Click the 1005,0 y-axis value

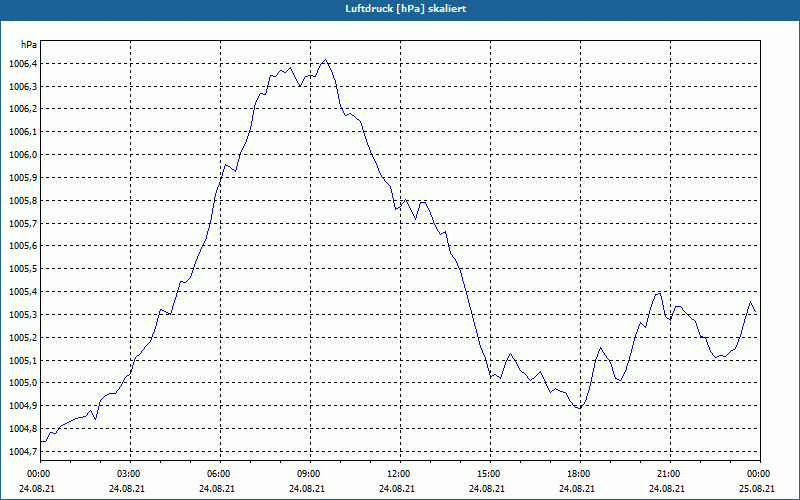23,383
